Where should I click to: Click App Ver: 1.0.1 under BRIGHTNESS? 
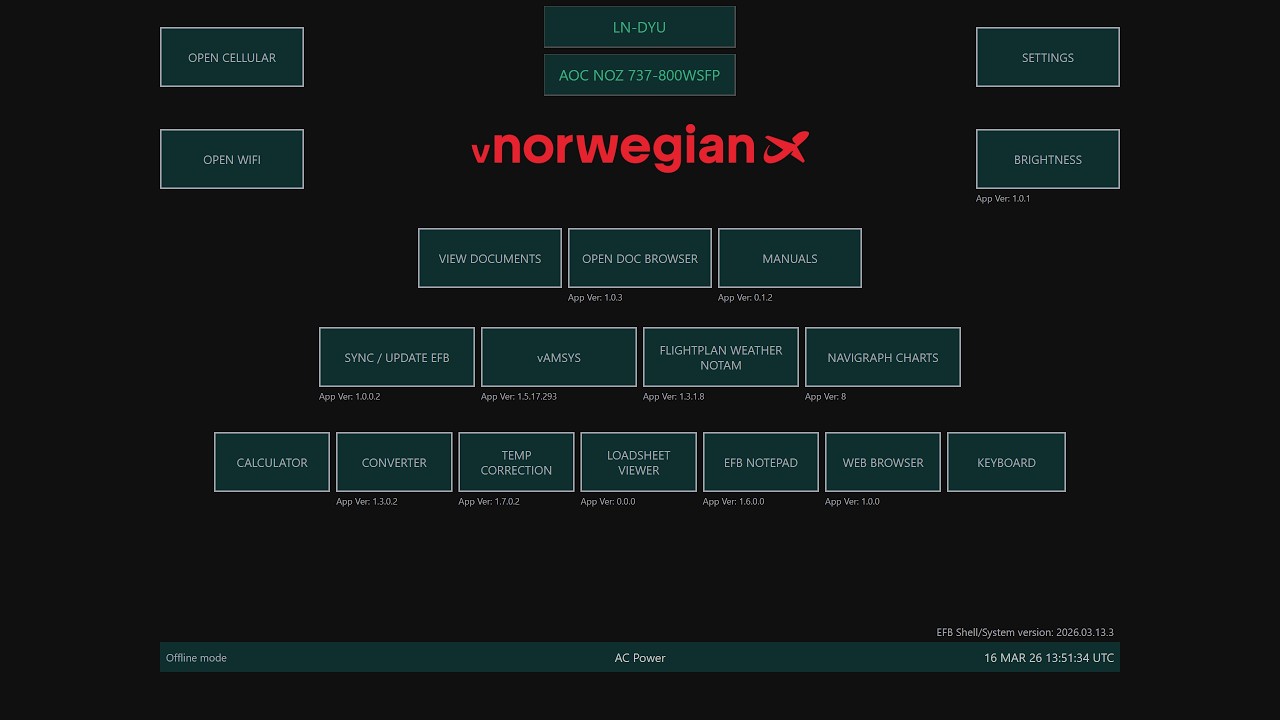pyautogui.click(x=1003, y=198)
